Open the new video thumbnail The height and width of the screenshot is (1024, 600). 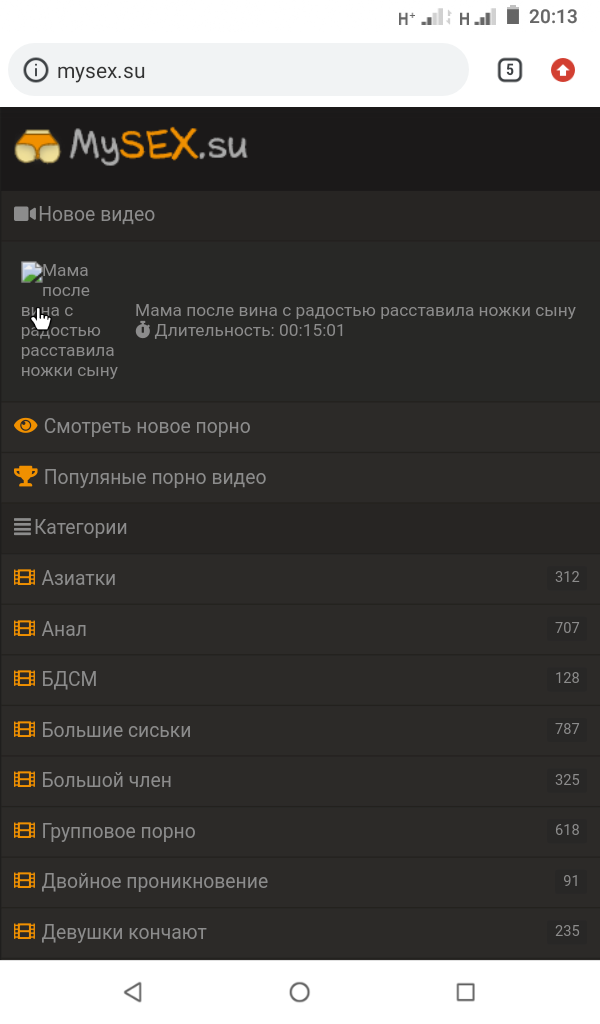pyautogui.click(x=68, y=320)
